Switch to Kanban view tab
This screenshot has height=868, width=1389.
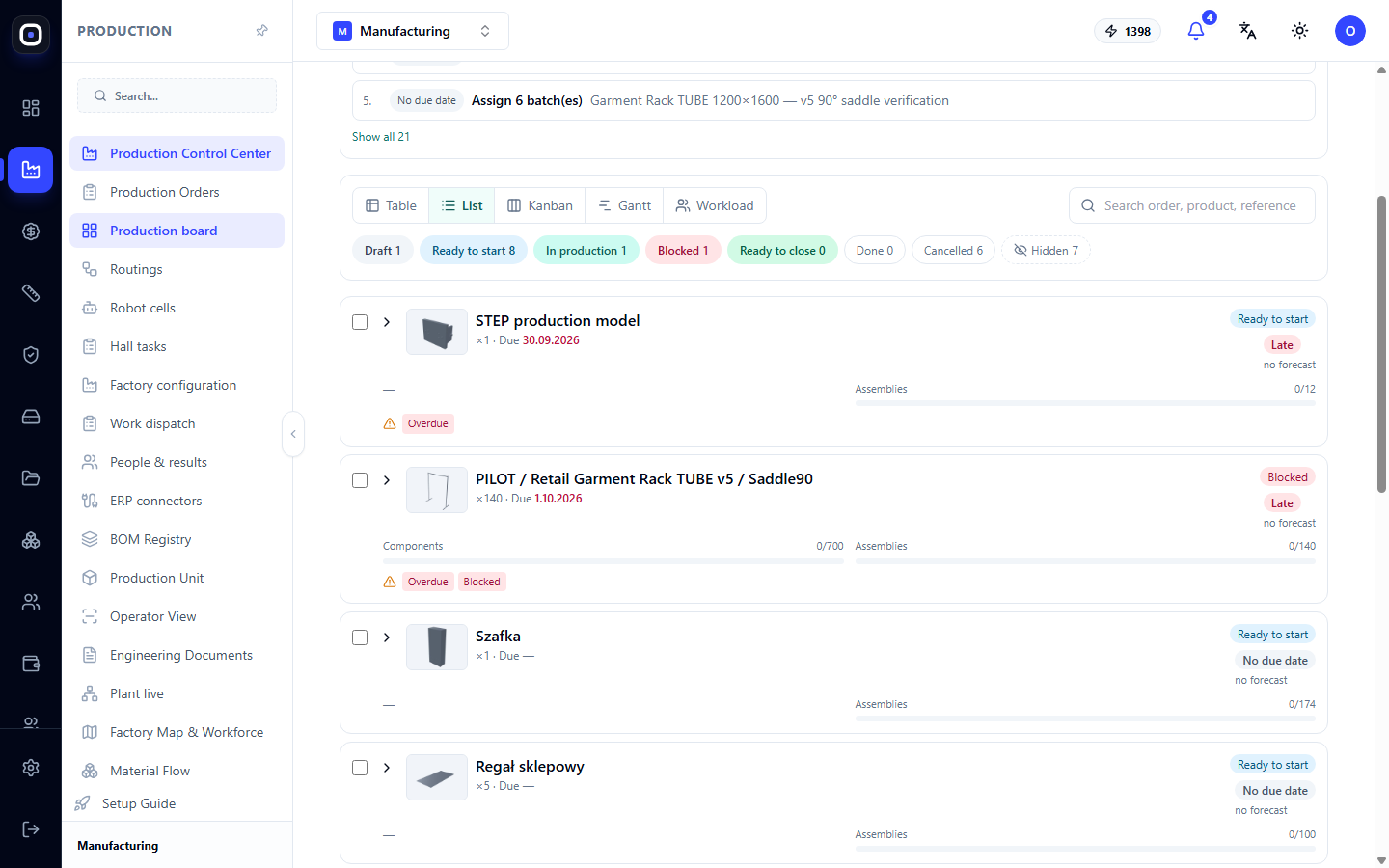540,205
